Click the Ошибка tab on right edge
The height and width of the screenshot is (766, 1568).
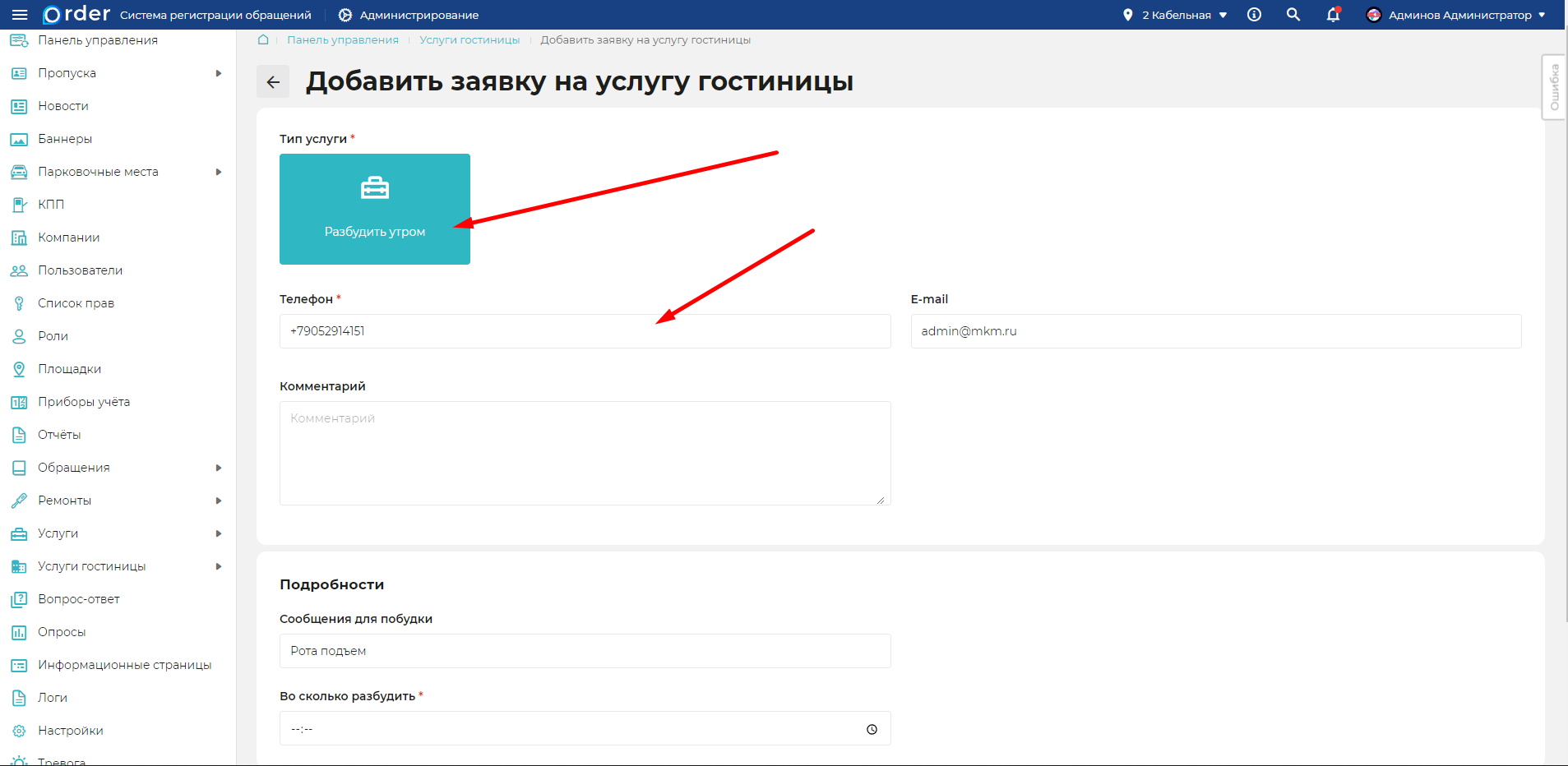tap(1554, 87)
